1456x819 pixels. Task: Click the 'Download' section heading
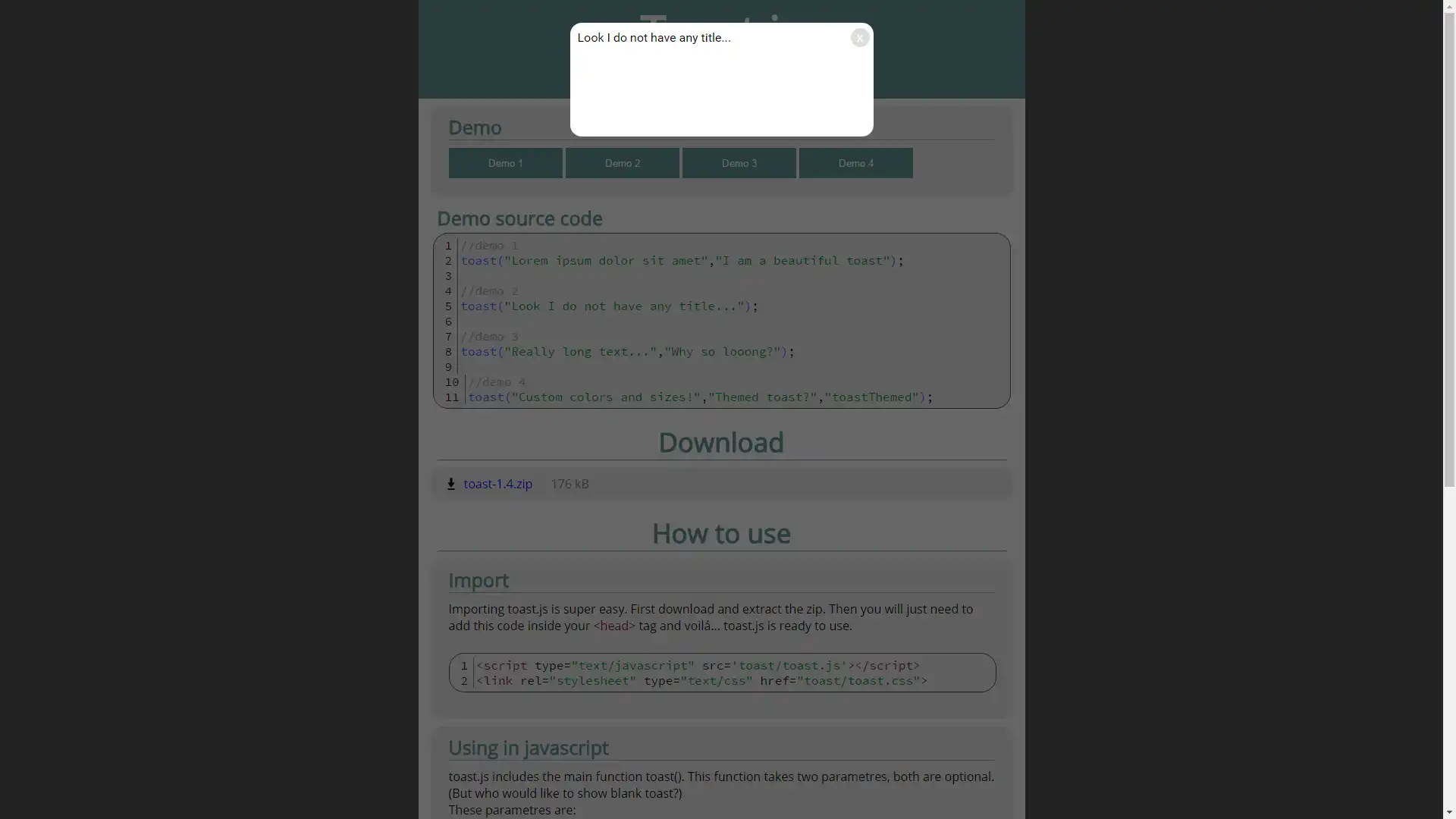tap(721, 443)
